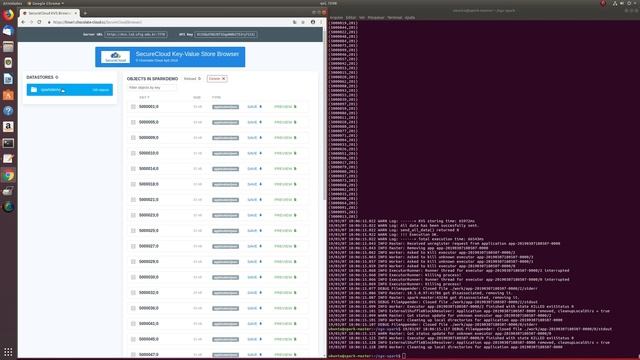Go back in Chrome

pos(23,22)
